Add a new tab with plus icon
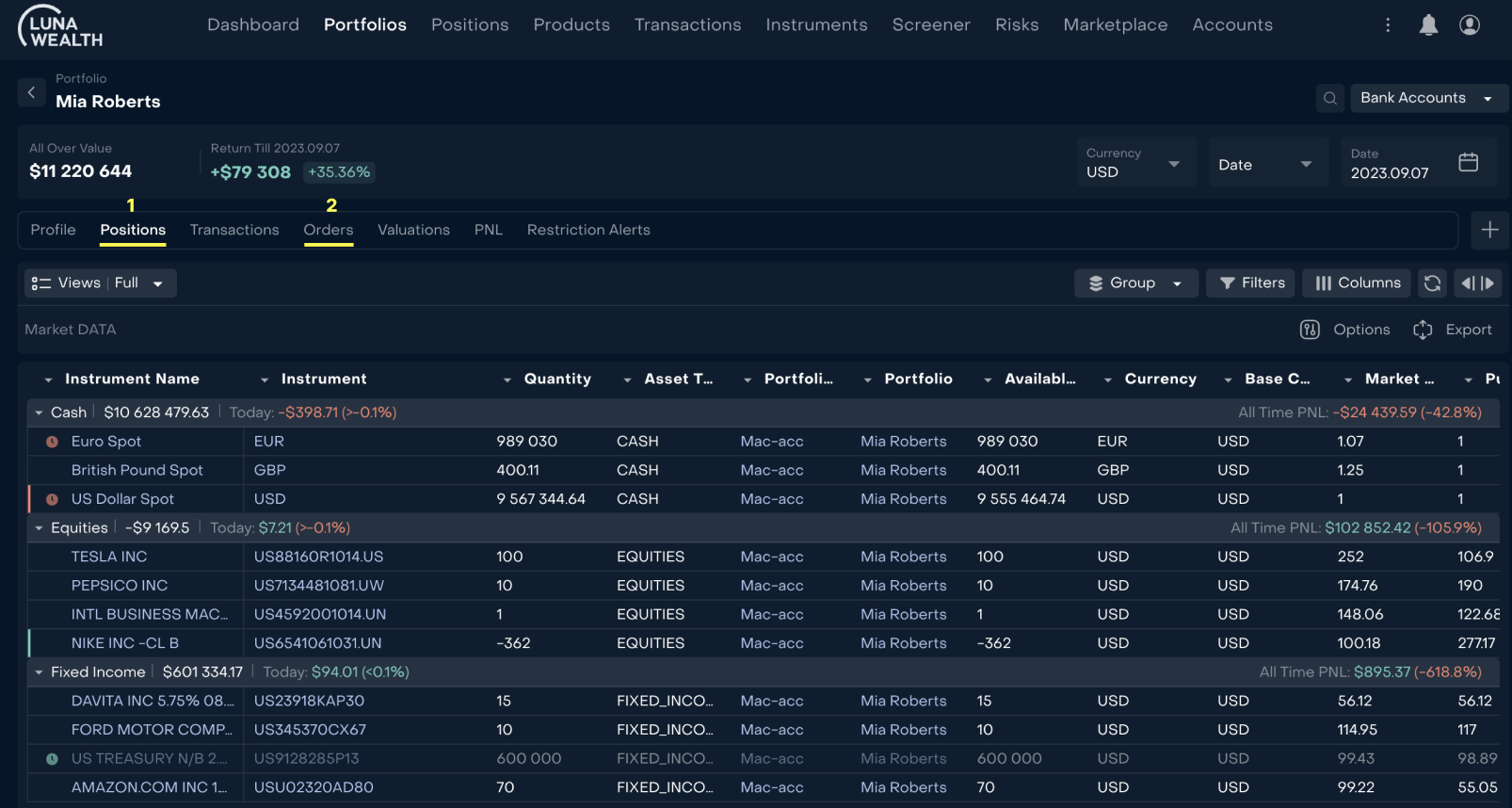The image size is (1512, 808). click(x=1489, y=230)
